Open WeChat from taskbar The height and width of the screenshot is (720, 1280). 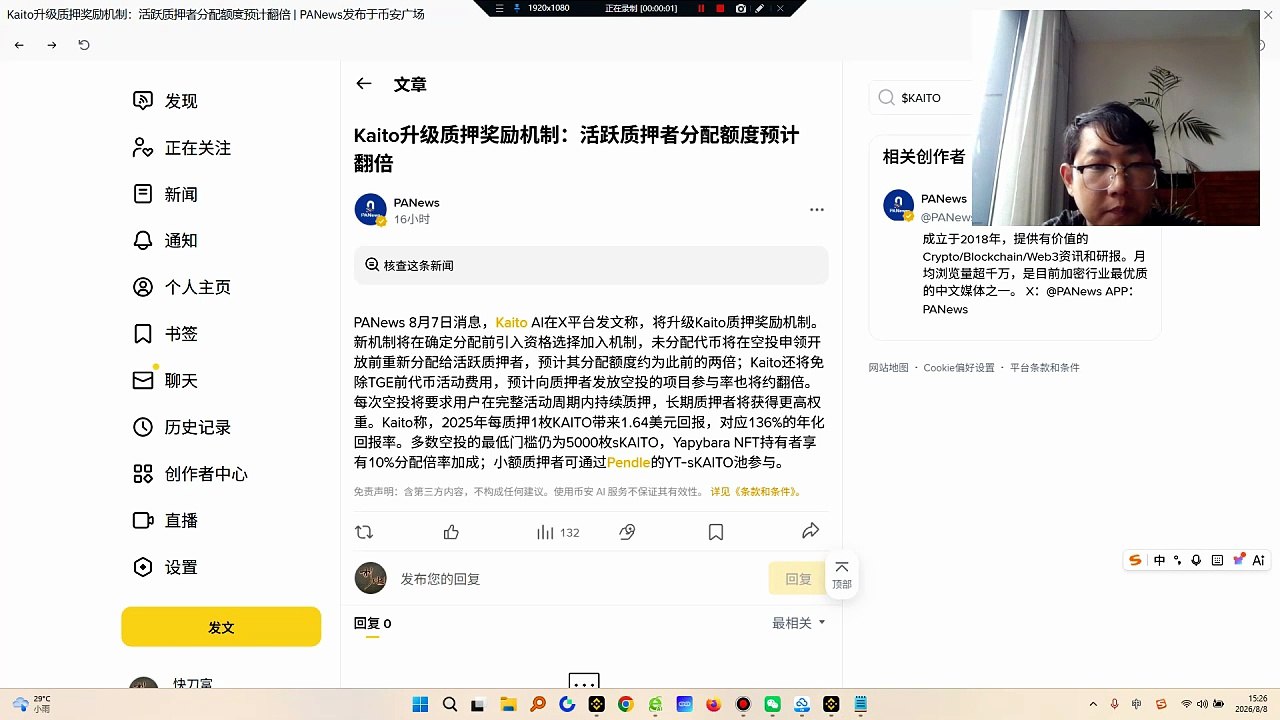click(x=772, y=704)
